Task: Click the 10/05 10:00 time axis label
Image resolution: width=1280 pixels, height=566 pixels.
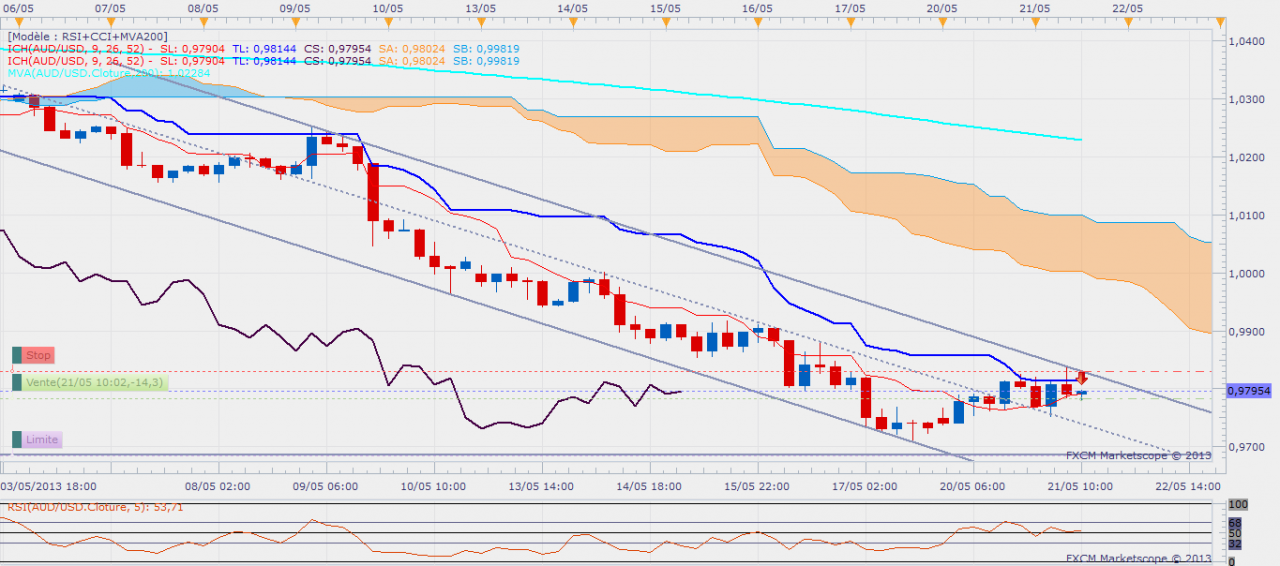Action: [433, 486]
